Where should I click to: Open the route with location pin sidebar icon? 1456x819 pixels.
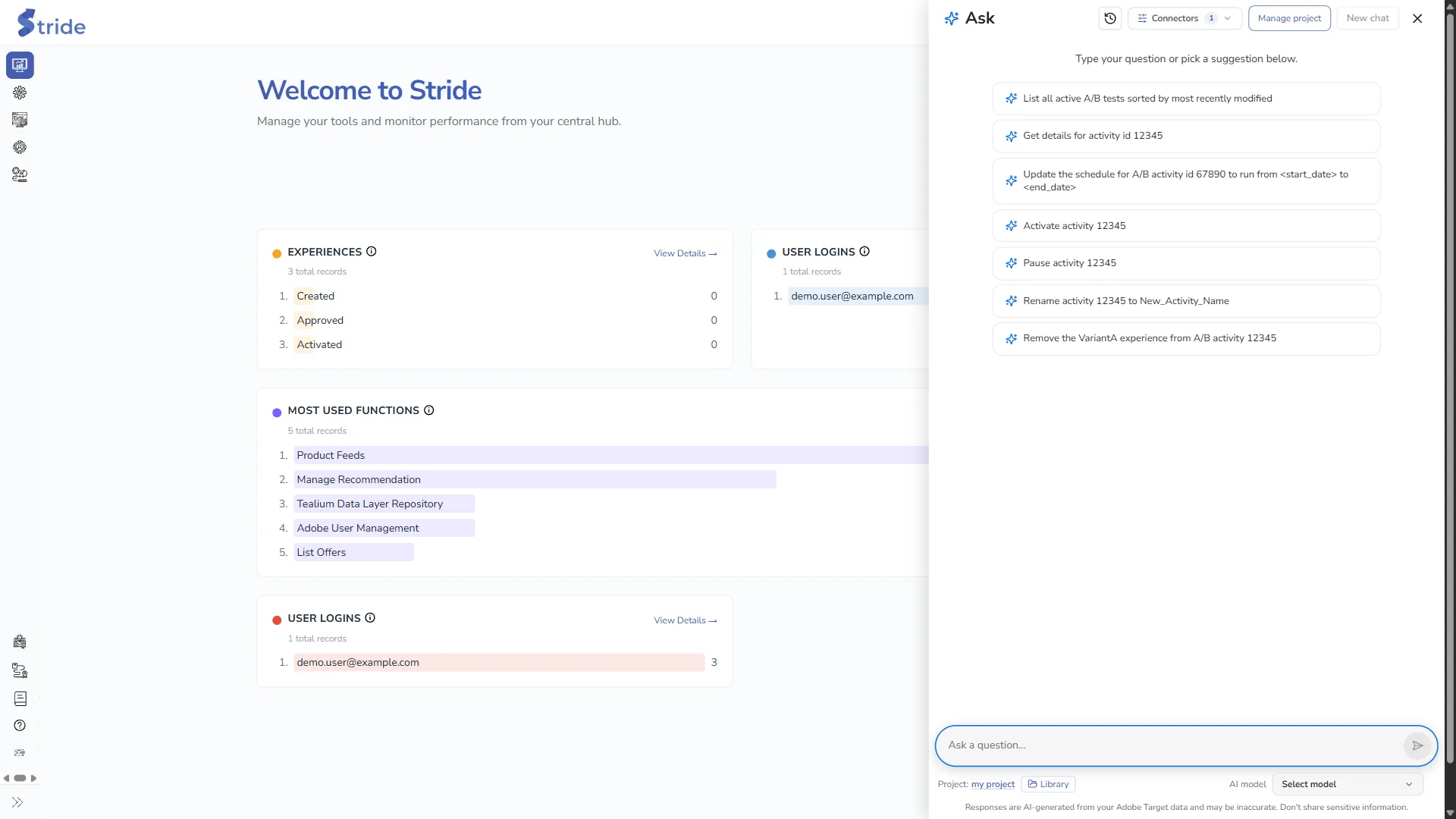tap(20, 670)
